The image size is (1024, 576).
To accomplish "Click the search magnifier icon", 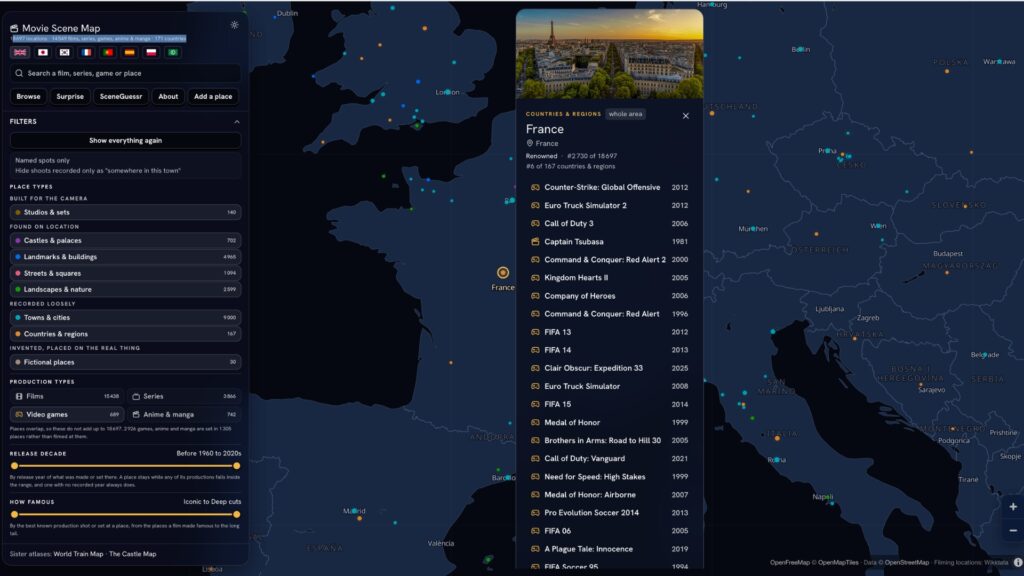I will (x=19, y=73).
